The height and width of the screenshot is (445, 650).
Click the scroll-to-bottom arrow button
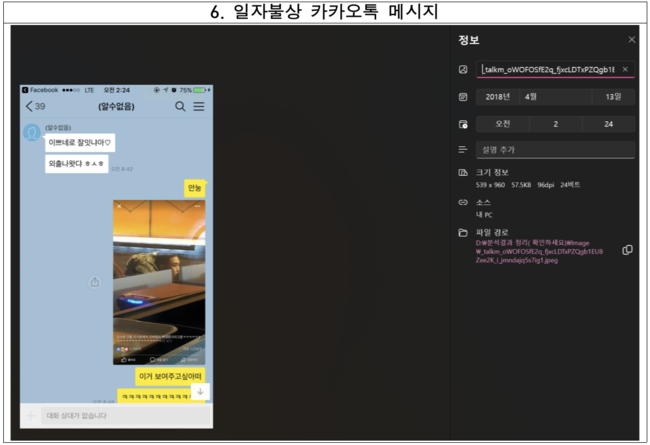(x=200, y=392)
